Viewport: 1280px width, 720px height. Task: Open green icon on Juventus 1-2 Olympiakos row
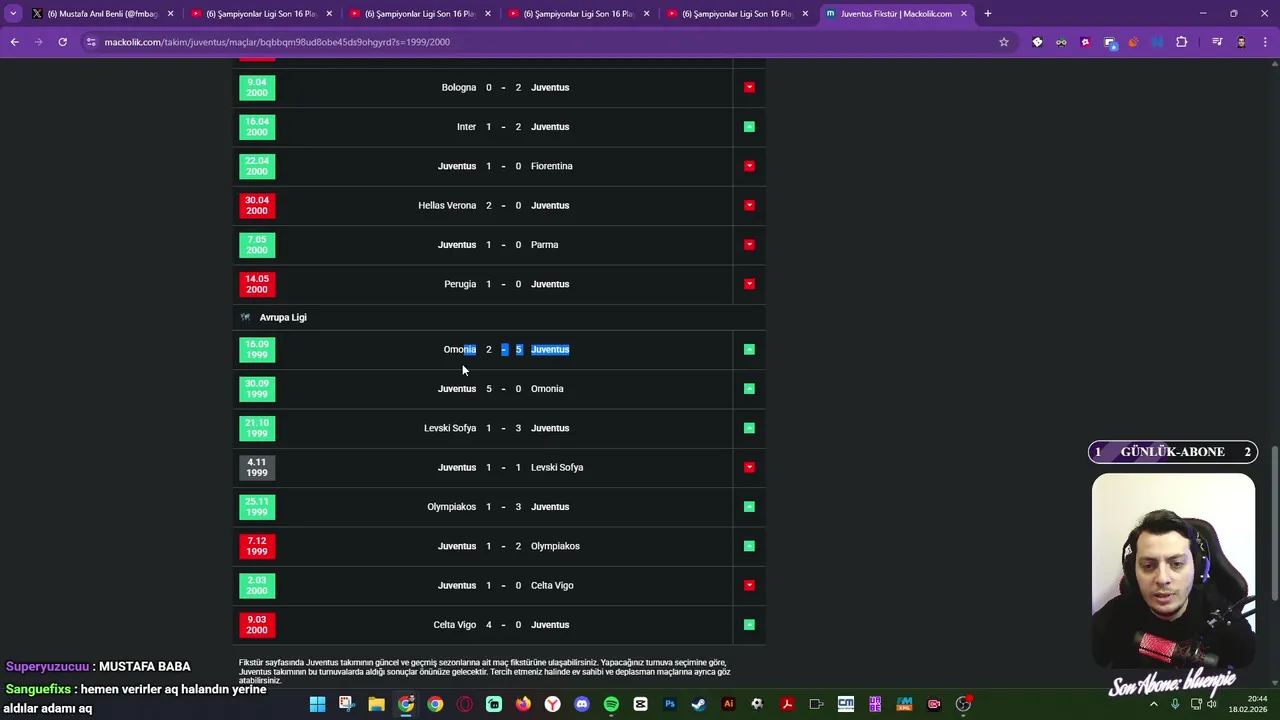point(749,546)
